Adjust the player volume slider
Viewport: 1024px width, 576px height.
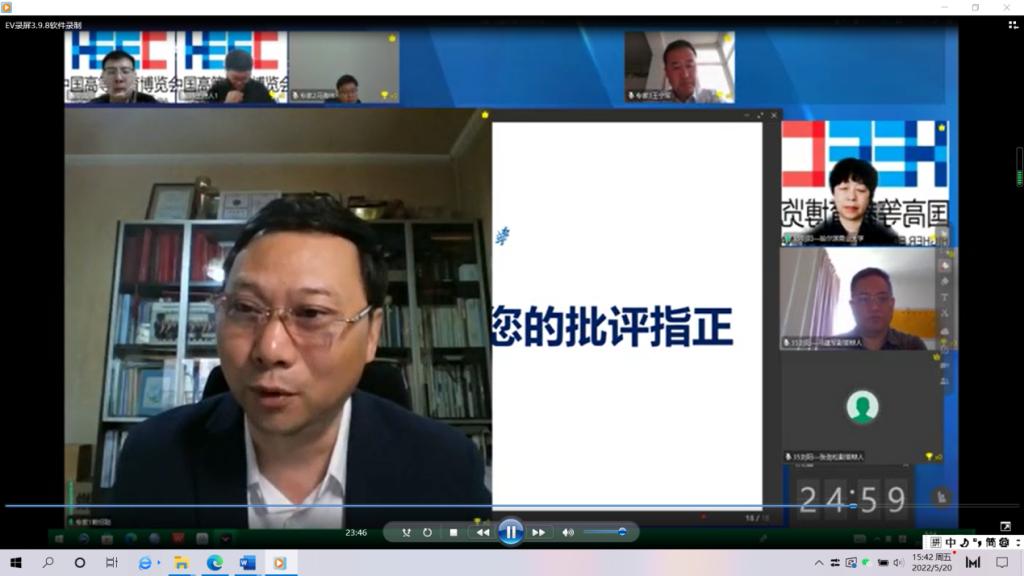pos(605,532)
